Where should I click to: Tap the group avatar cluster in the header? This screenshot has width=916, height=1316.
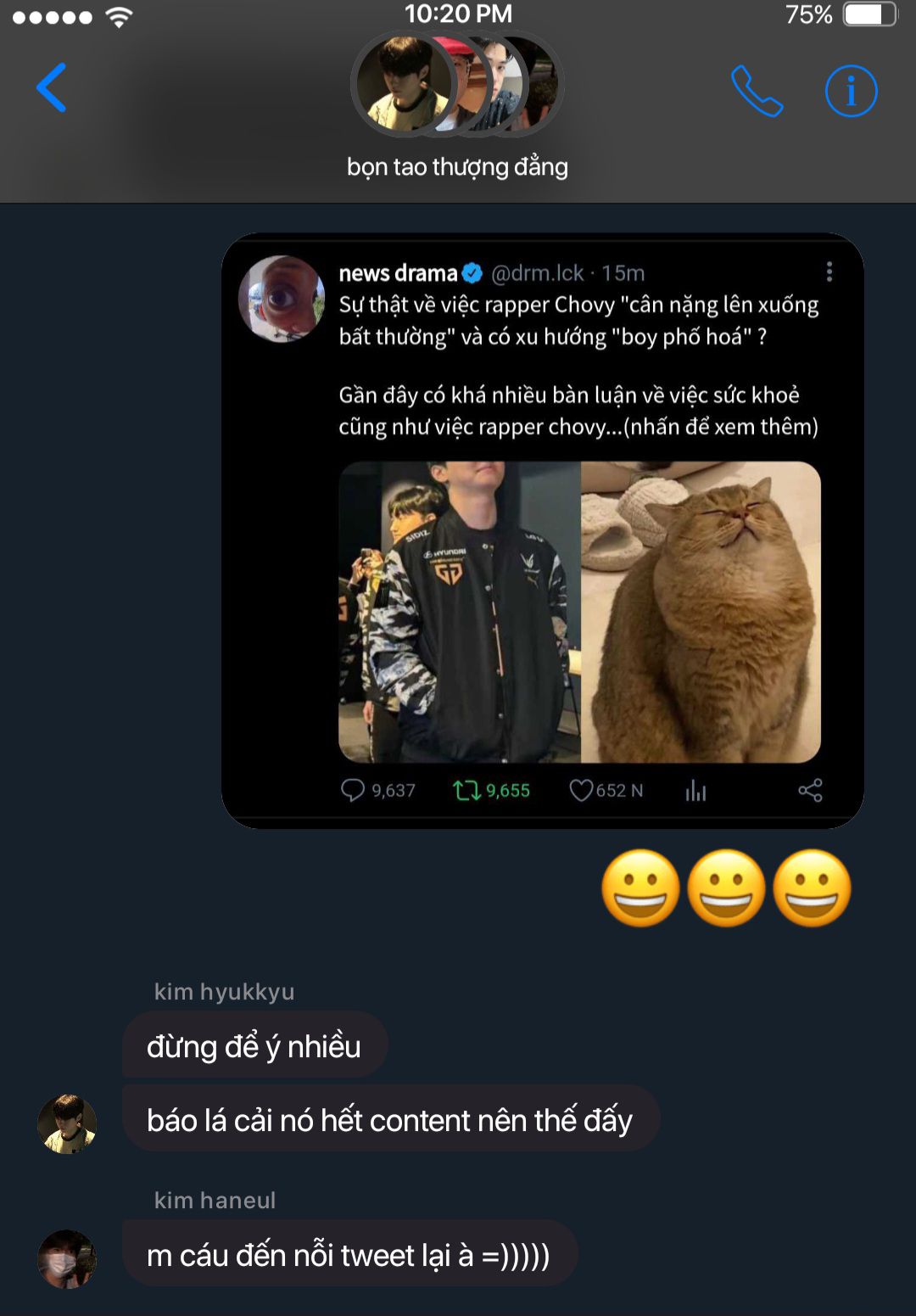457,84
